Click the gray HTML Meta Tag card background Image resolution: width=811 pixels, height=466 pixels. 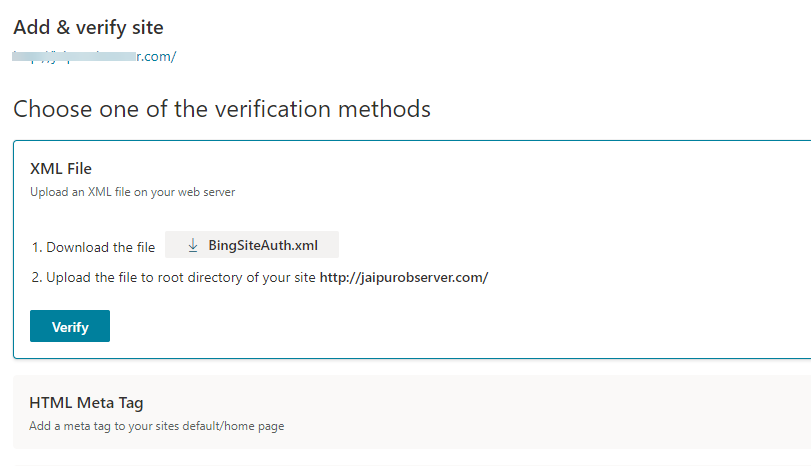(517, 412)
